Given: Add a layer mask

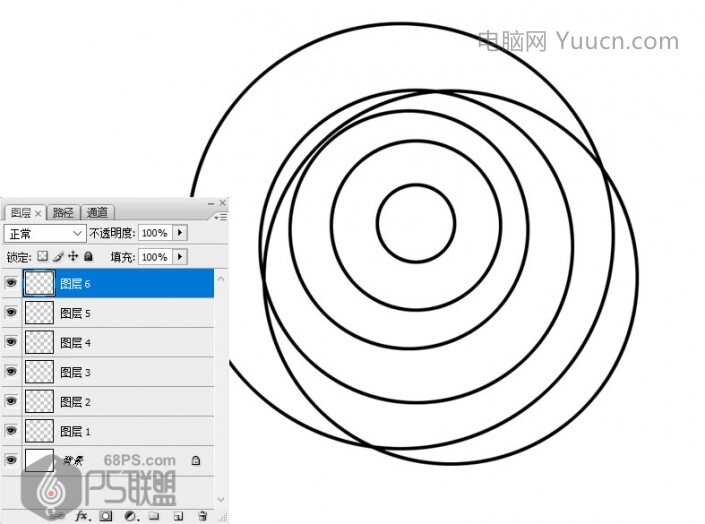Looking at the screenshot, I should coord(106,516).
